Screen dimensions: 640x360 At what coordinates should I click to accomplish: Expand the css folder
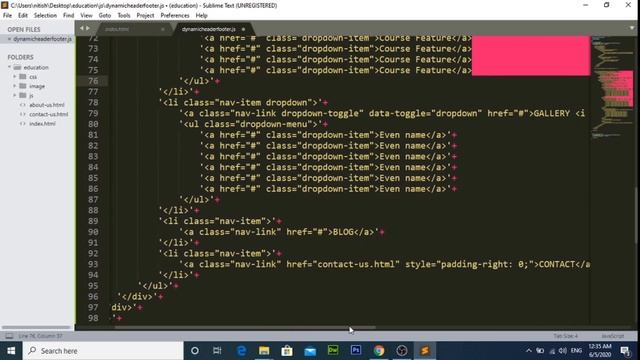(x=15, y=76)
